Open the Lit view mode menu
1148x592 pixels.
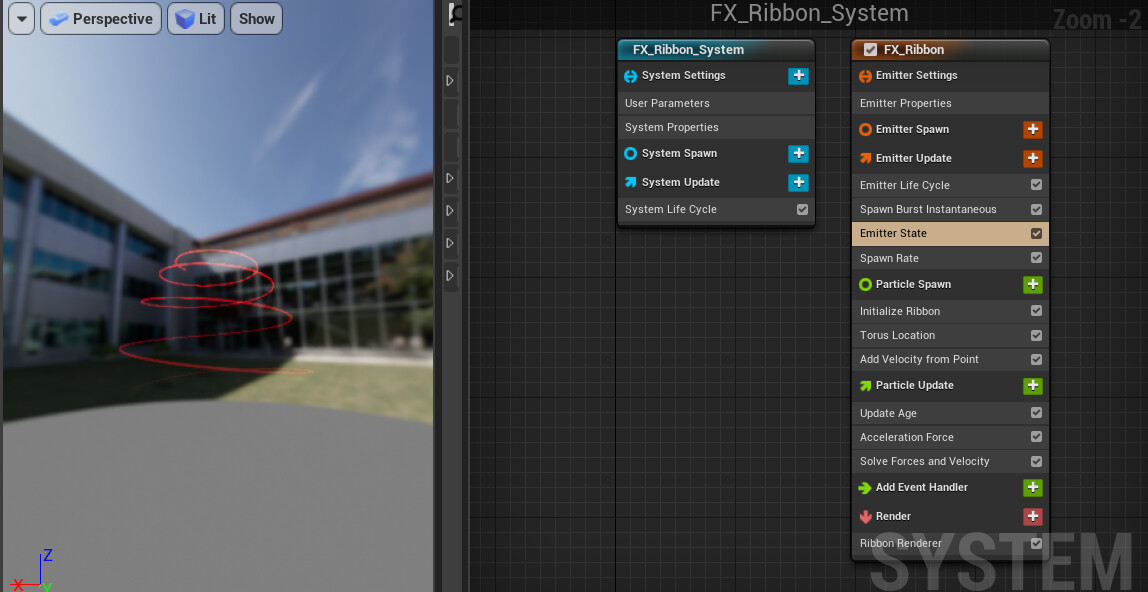[195, 19]
